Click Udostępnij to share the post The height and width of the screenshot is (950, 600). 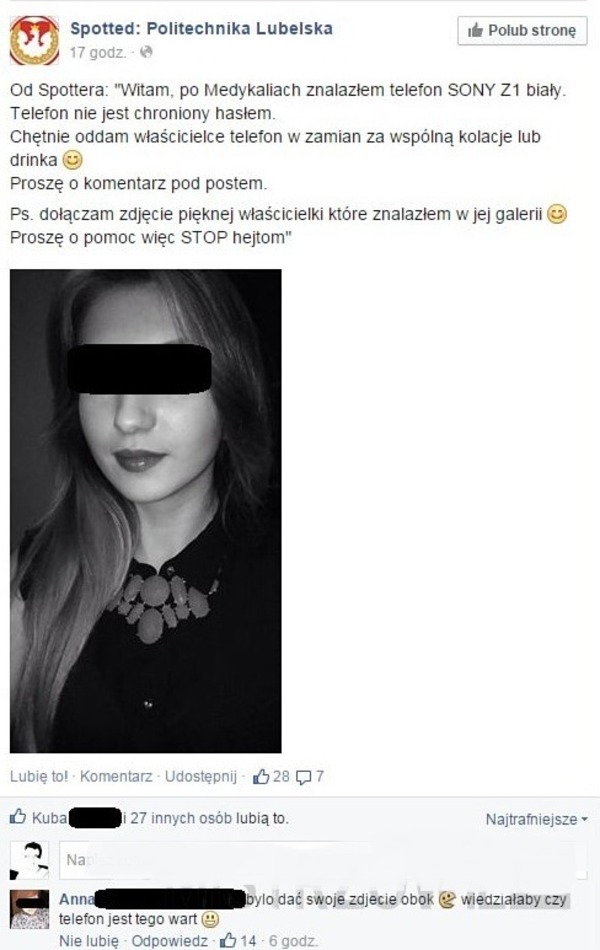(201, 777)
